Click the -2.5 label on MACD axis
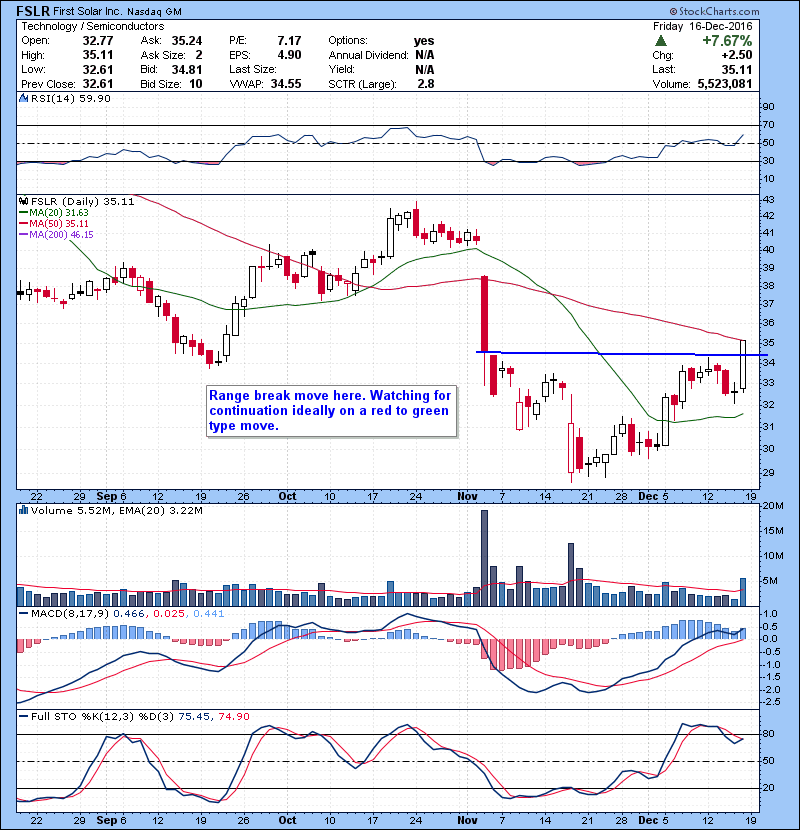800x830 pixels. point(770,702)
